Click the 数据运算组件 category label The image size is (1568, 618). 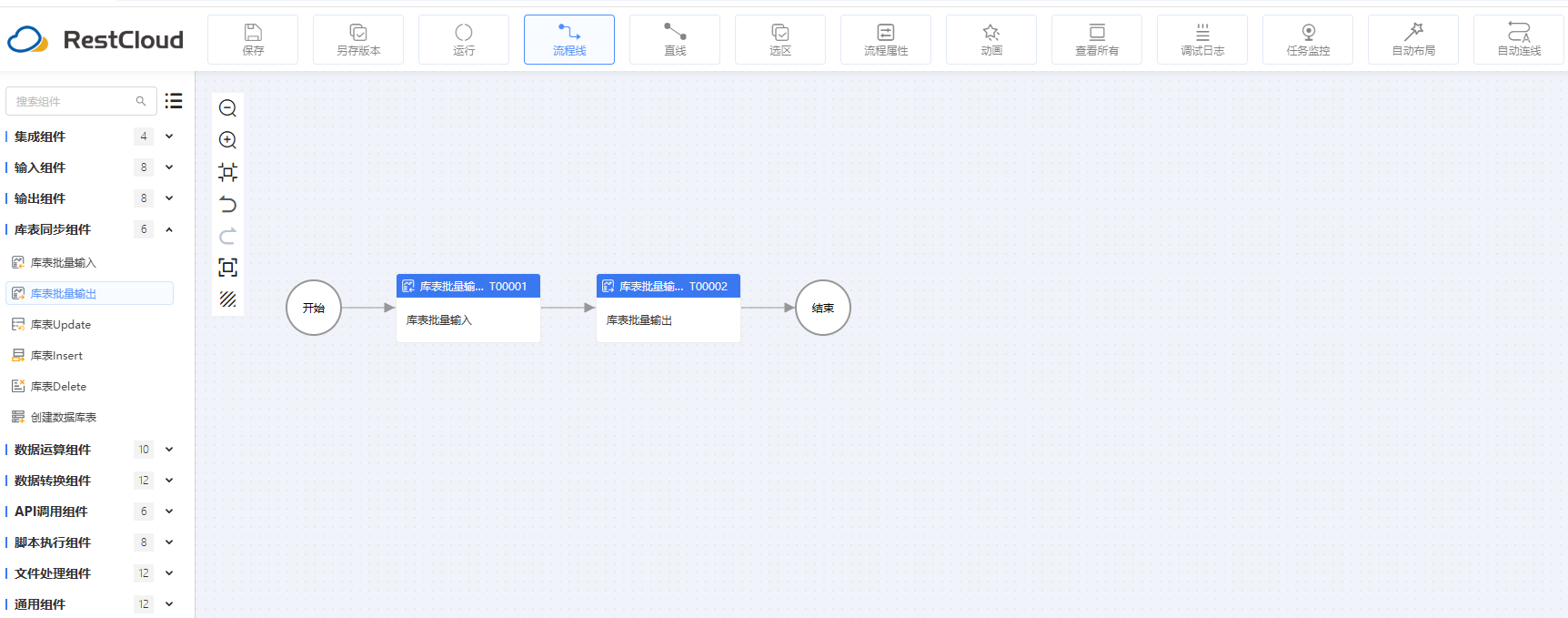(53, 450)
